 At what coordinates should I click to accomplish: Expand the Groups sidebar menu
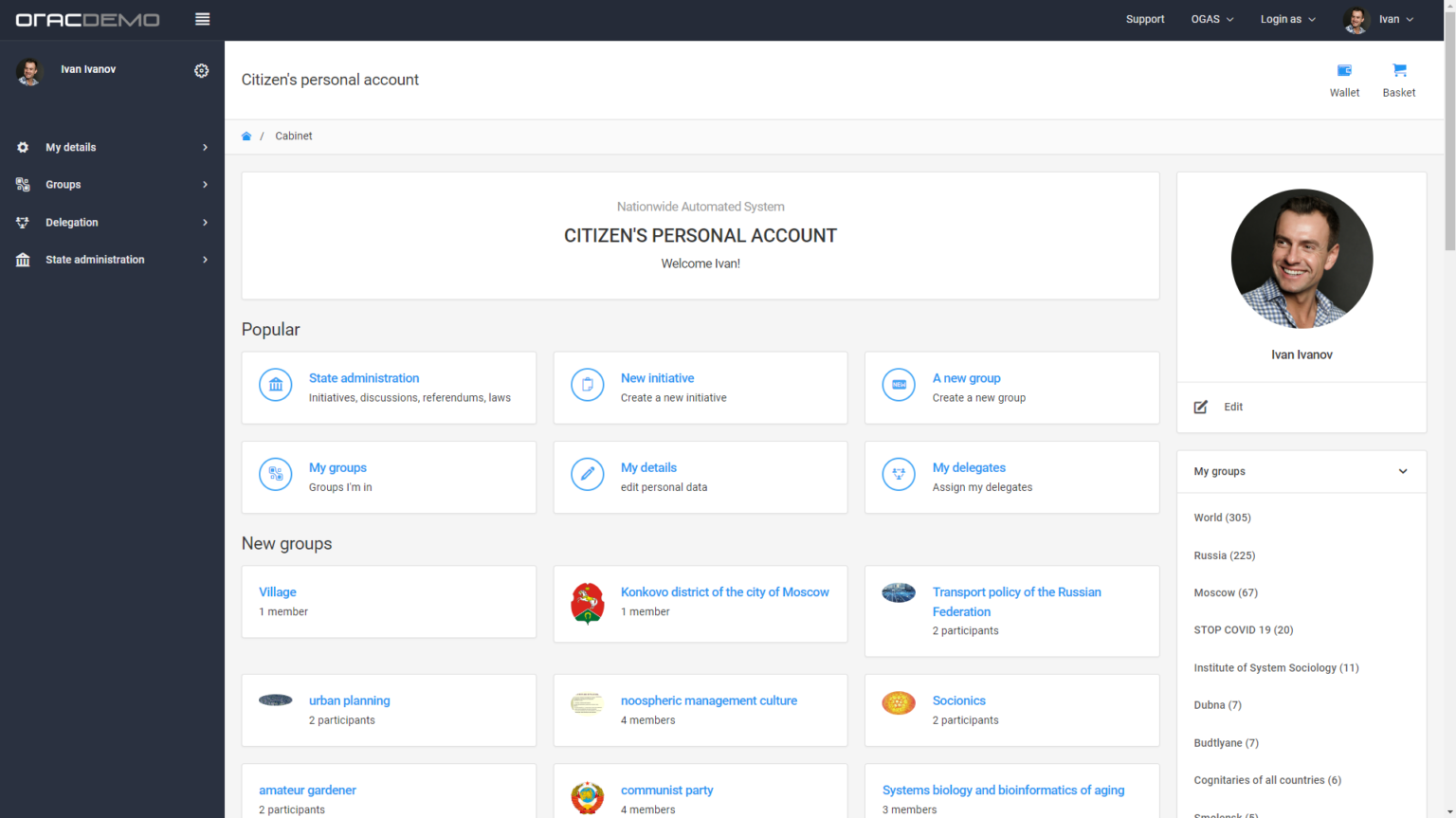click(112, 185)
